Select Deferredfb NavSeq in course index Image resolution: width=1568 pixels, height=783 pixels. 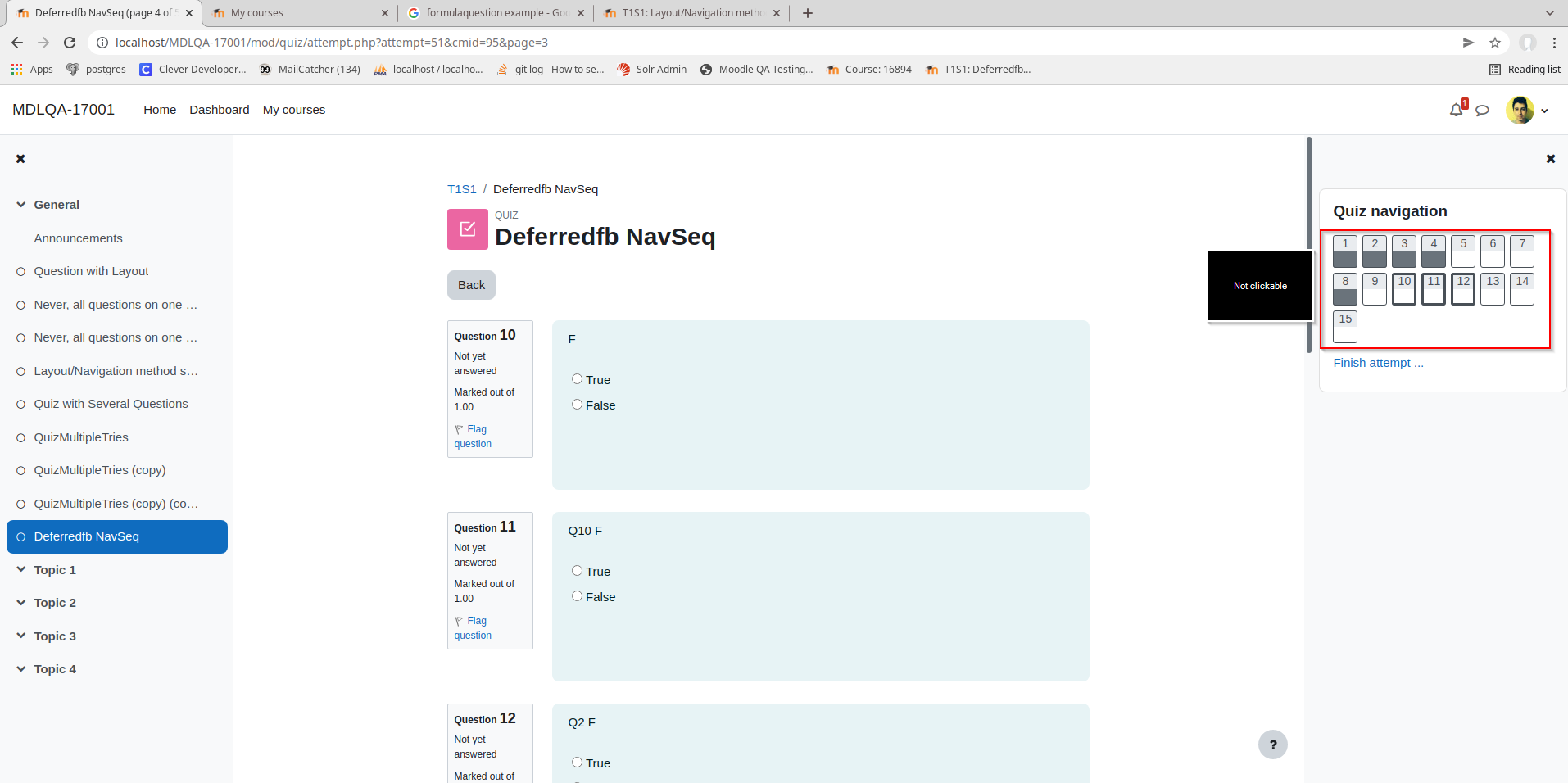point(117,536)
